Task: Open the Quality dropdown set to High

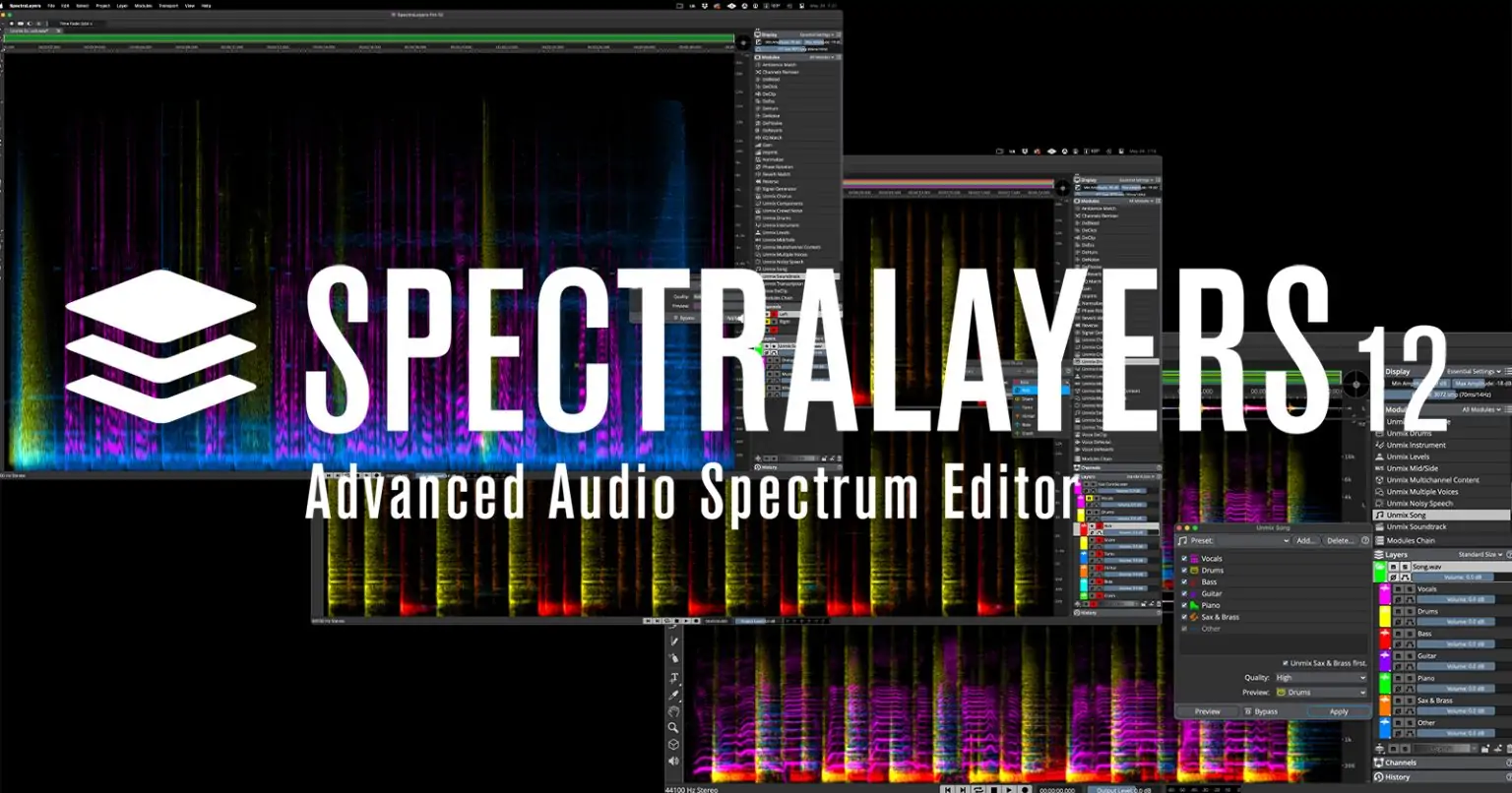Action: [1321, 677]
